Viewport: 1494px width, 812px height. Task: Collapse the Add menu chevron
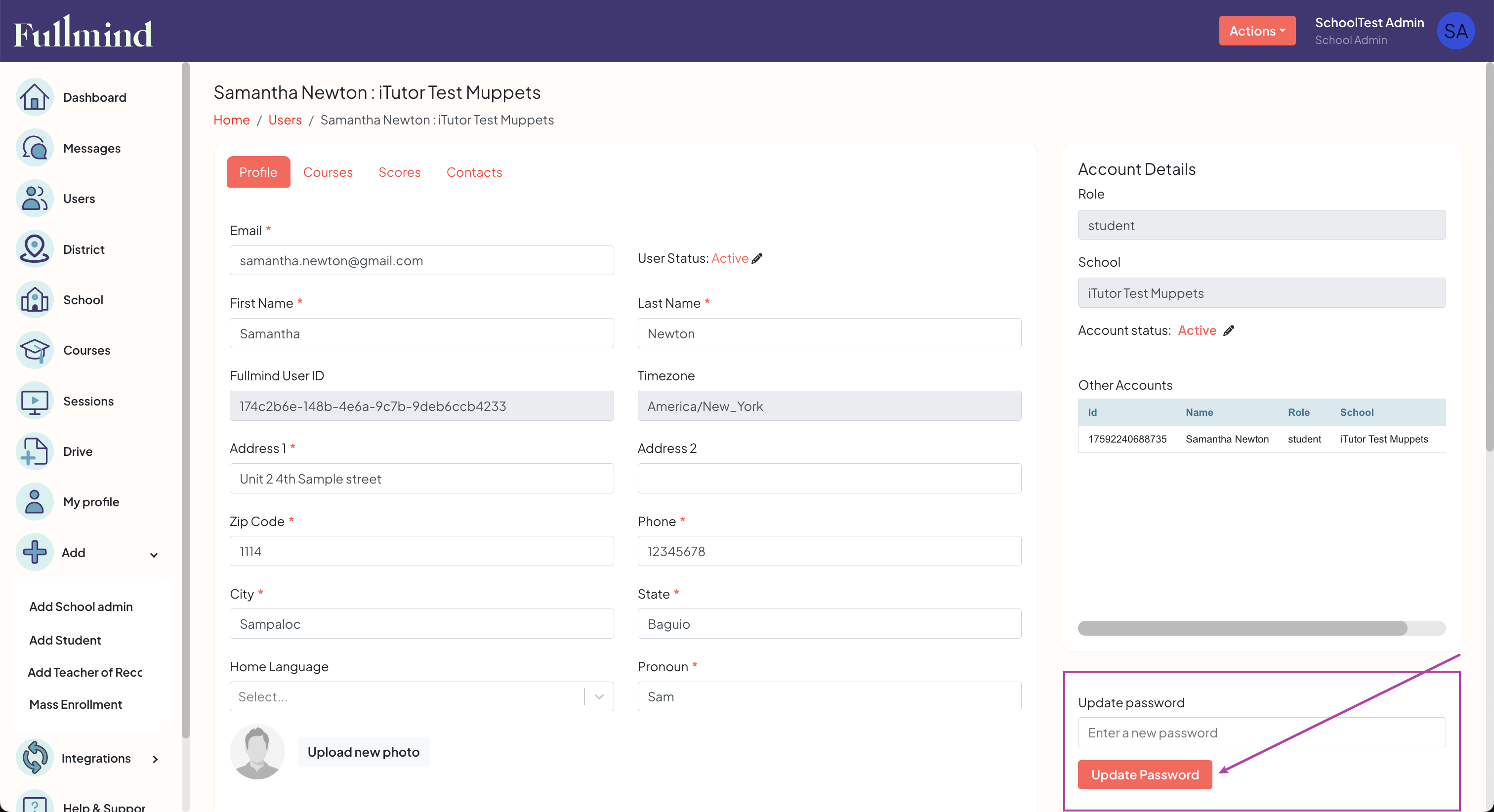click(154, 555)
